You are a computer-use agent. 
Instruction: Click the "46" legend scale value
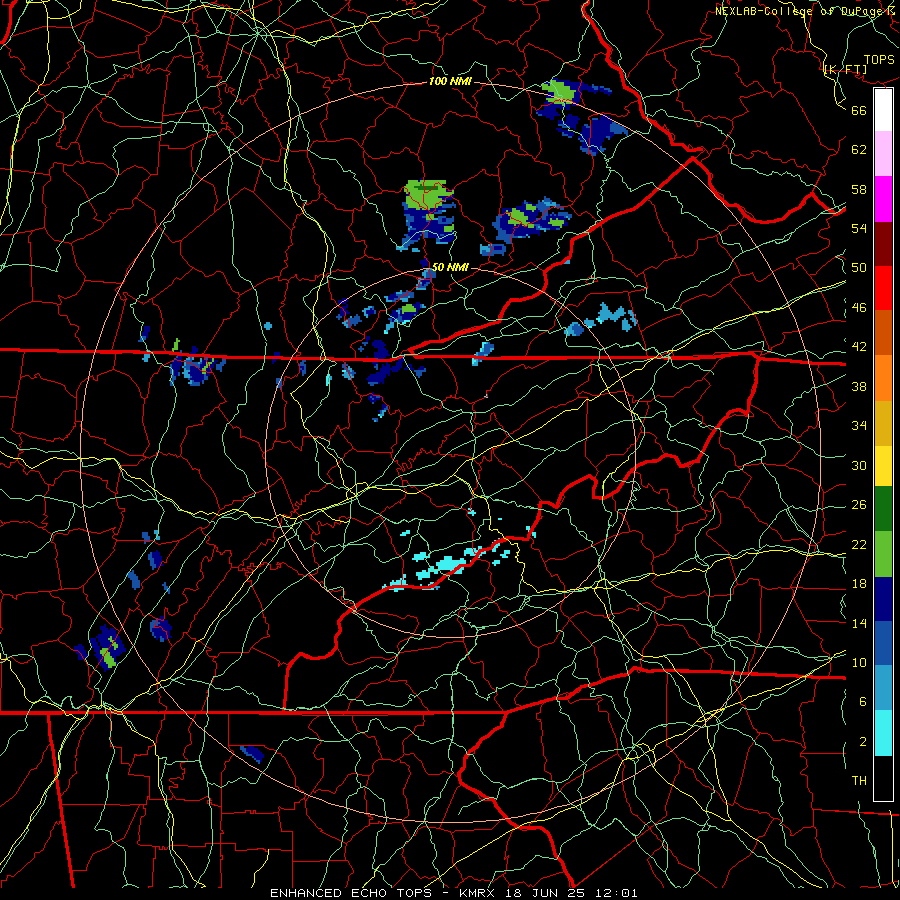tap(859, 308)
